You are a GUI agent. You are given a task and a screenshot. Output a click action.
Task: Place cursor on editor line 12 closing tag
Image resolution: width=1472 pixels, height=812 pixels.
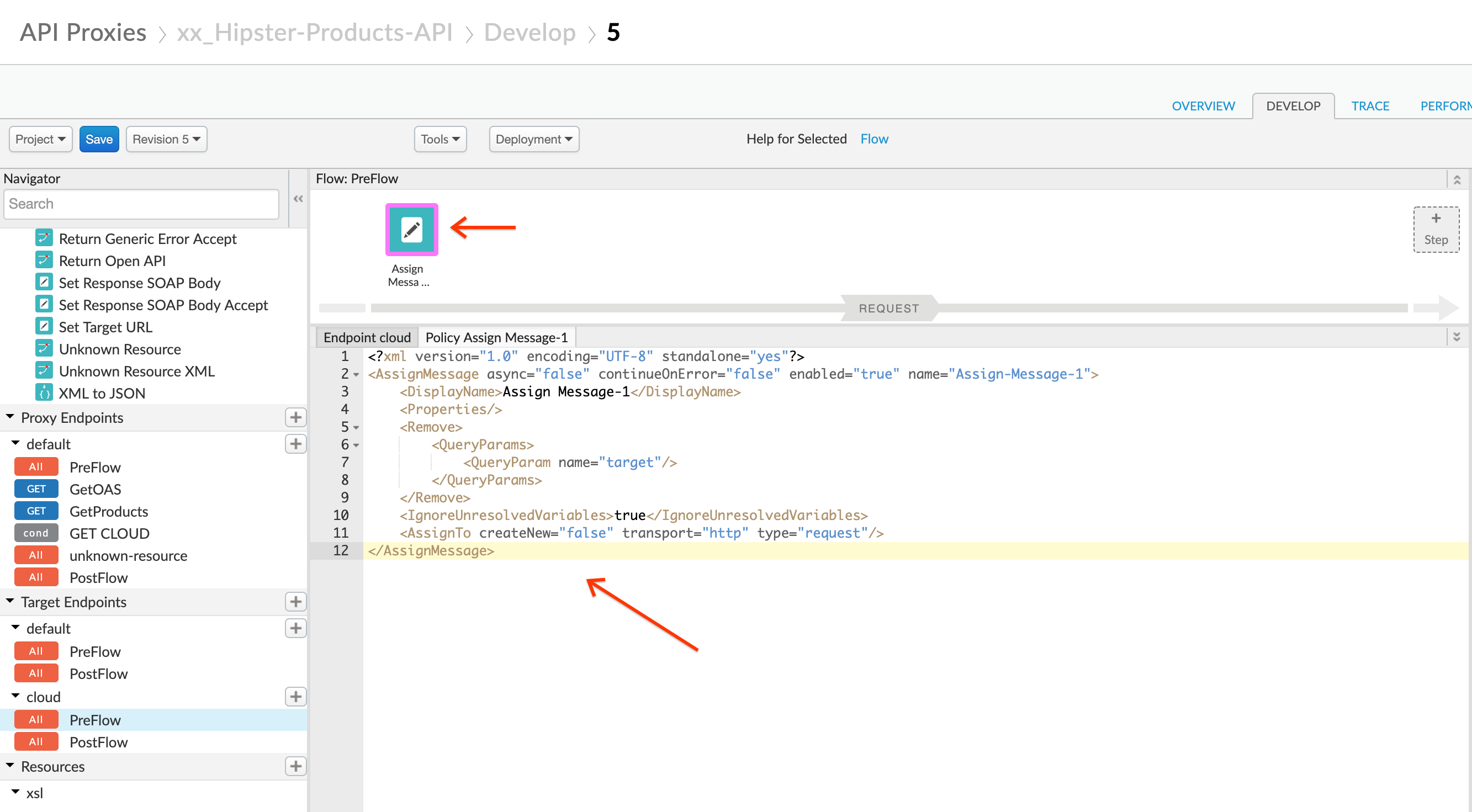click(431, 551)
